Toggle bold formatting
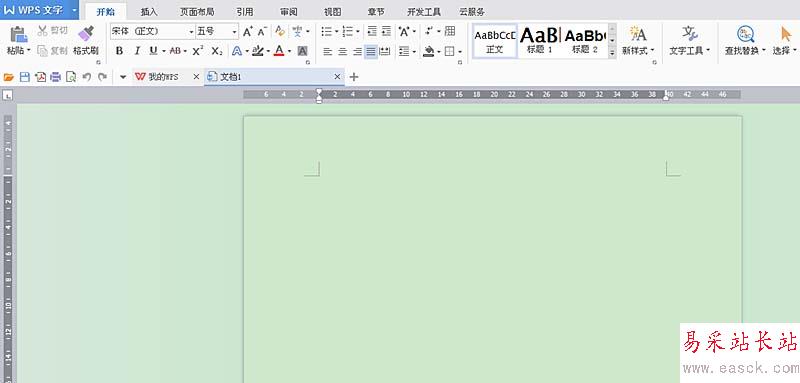800x383 pixels. 119,50
